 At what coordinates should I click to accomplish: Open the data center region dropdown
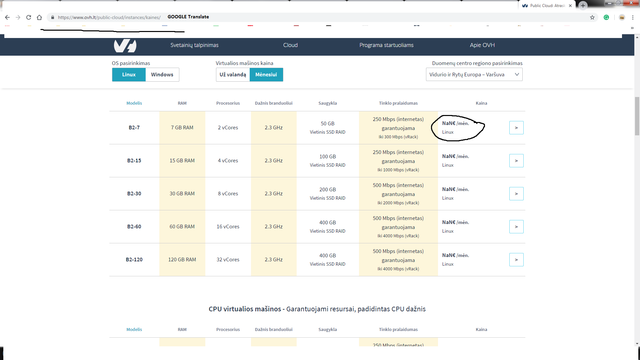(474, 75)
